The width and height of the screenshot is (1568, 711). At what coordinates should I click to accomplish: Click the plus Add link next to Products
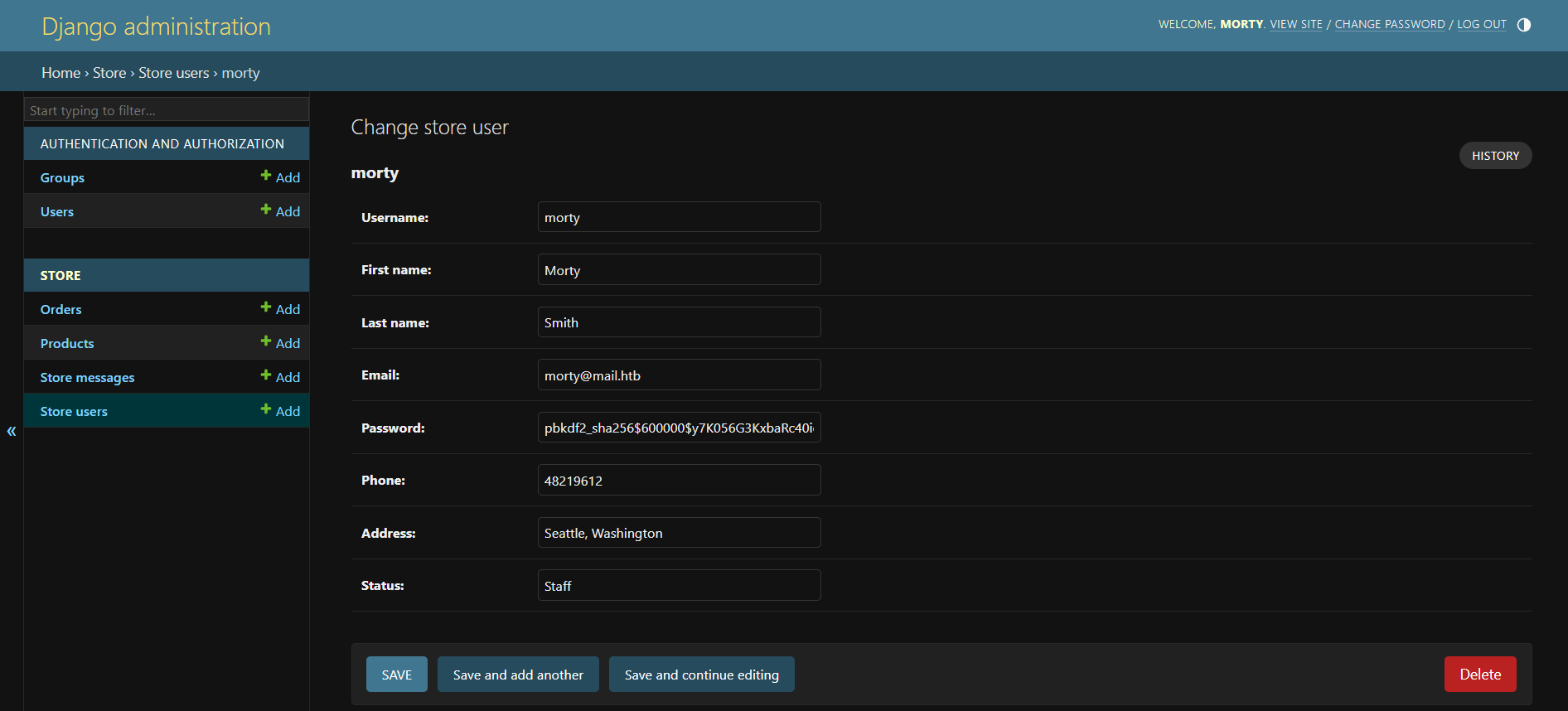pyautogui.click(x=280, y=343)
